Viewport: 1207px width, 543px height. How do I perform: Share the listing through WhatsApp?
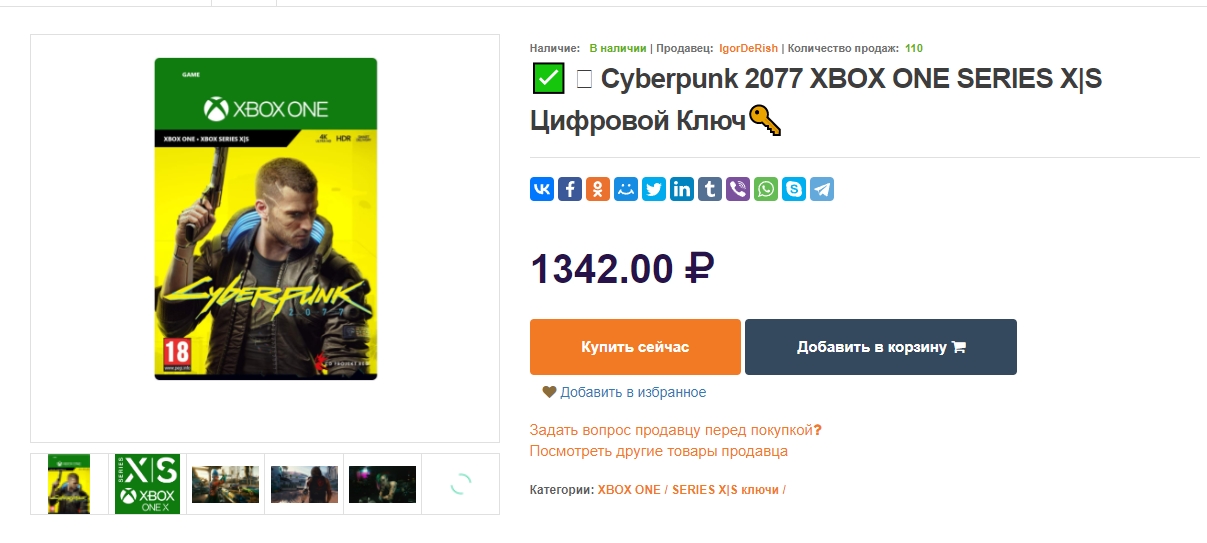pyautogui.click(x=766, y=189)
